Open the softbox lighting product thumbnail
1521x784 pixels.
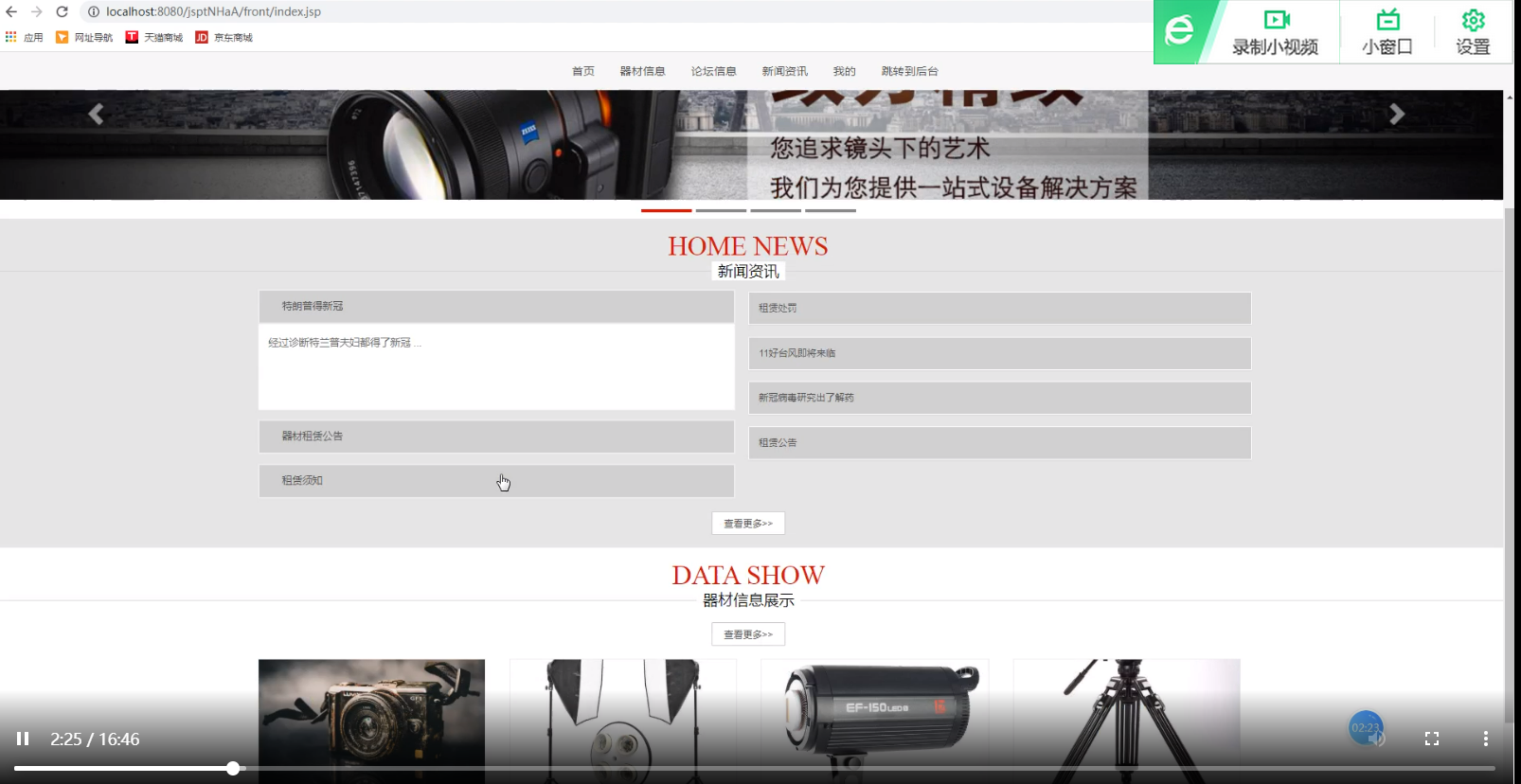[x=623, y=722]
